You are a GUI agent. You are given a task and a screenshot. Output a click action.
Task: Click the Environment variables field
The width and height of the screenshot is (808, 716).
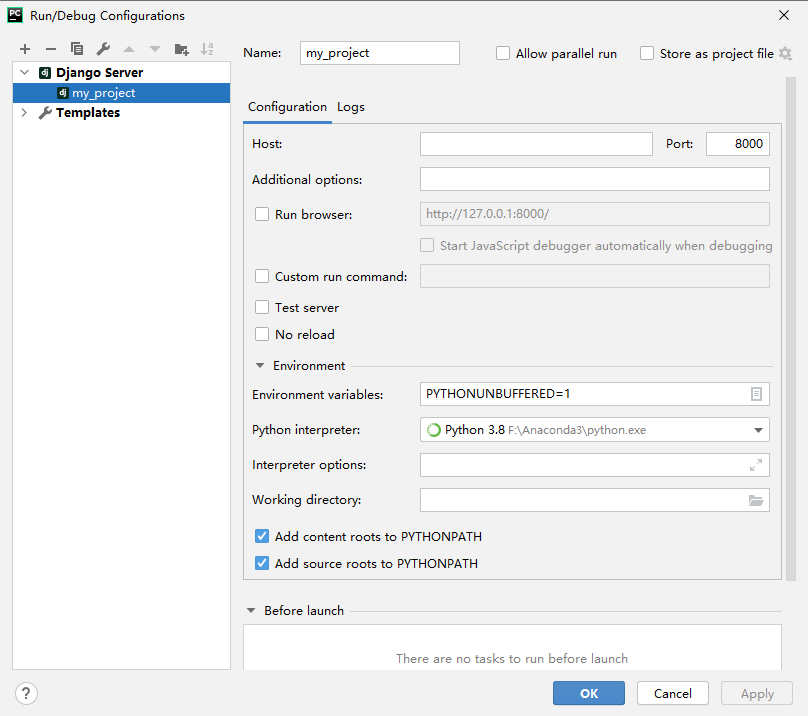coord(595,394)
